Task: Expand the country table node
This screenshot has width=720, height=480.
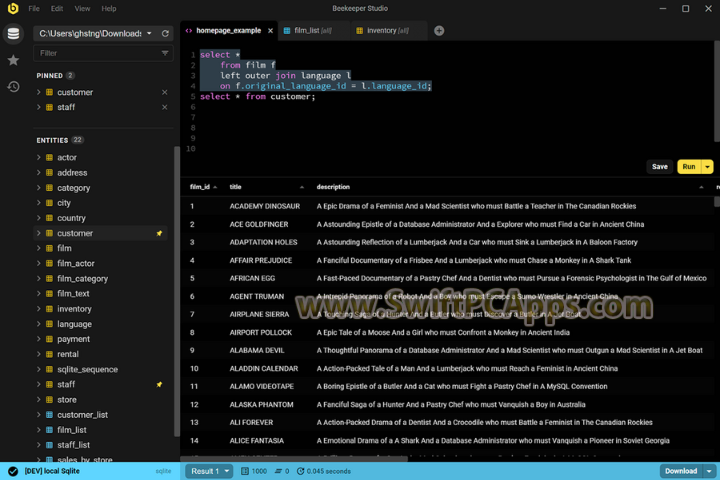Action: click(39, 218)
